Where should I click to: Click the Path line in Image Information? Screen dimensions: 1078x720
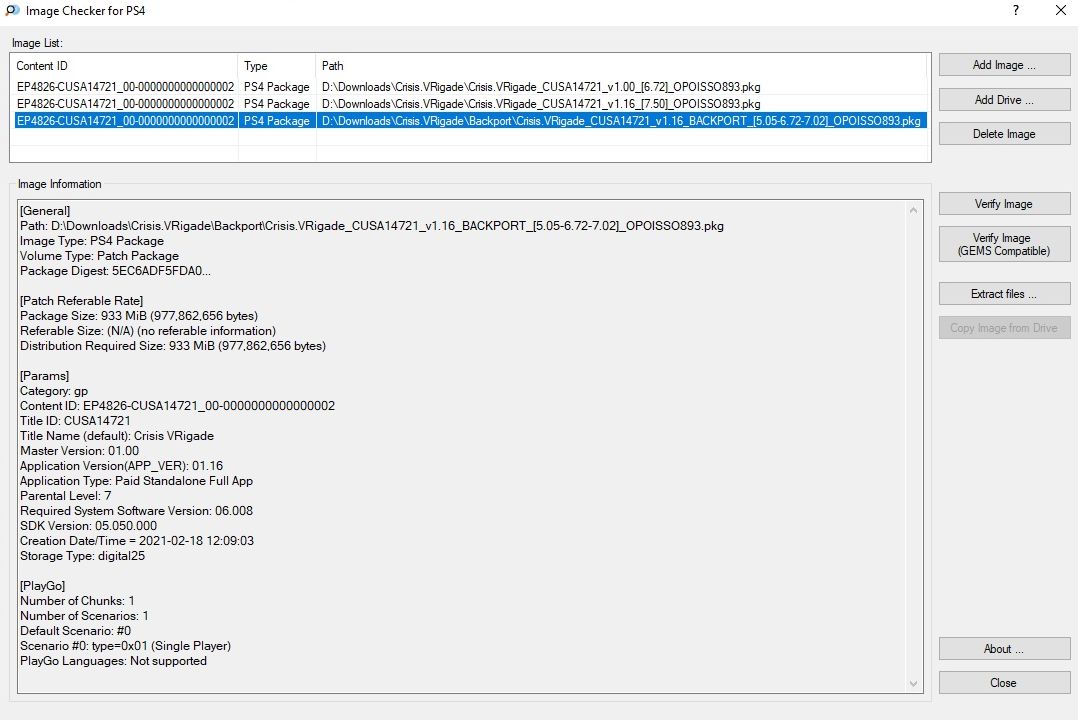(372, 226)
